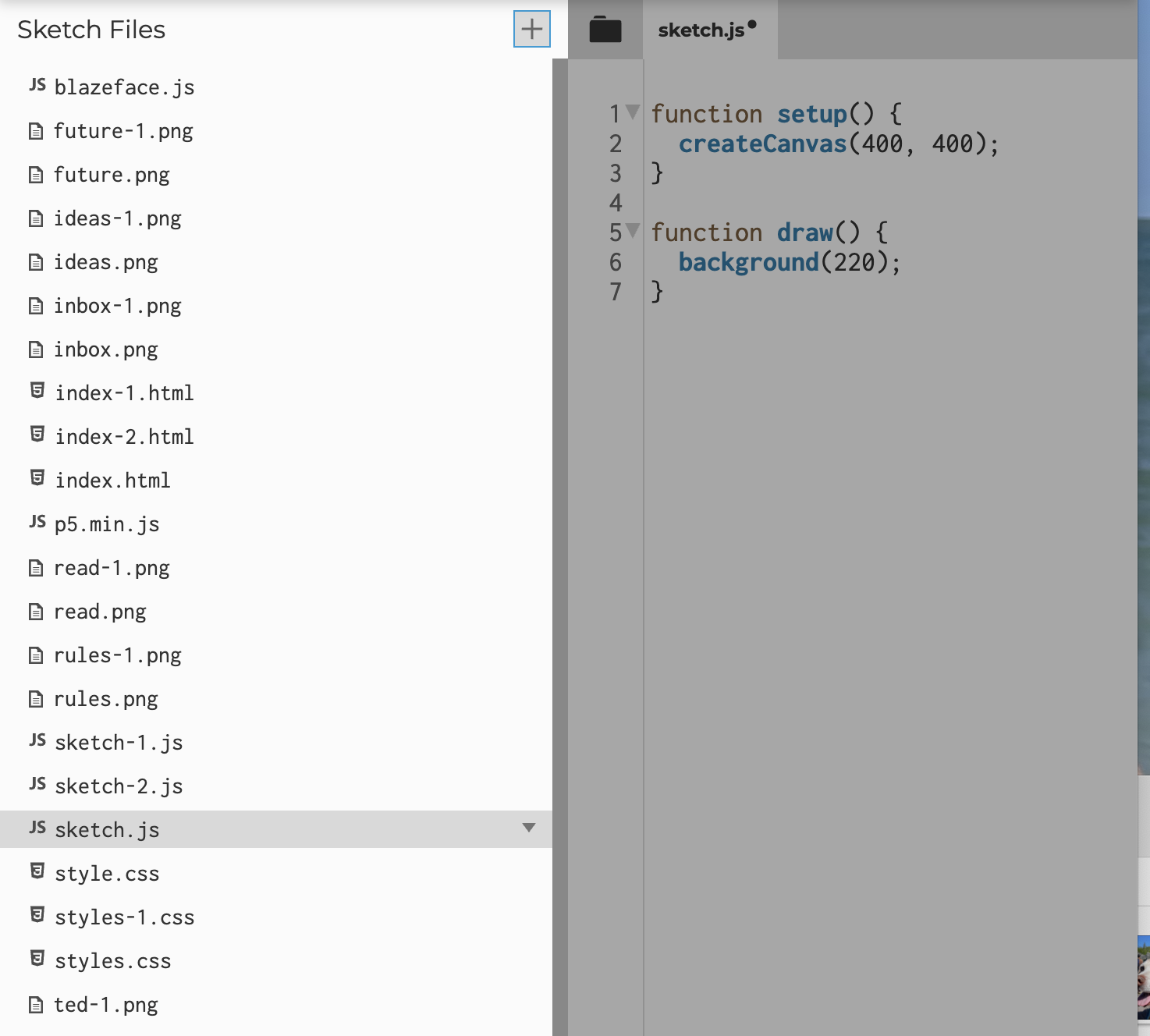Click the JS icon beside blazeface.js
Image resolution: width=1150 pixels, height=1036 pixels.
click(36, 84)
